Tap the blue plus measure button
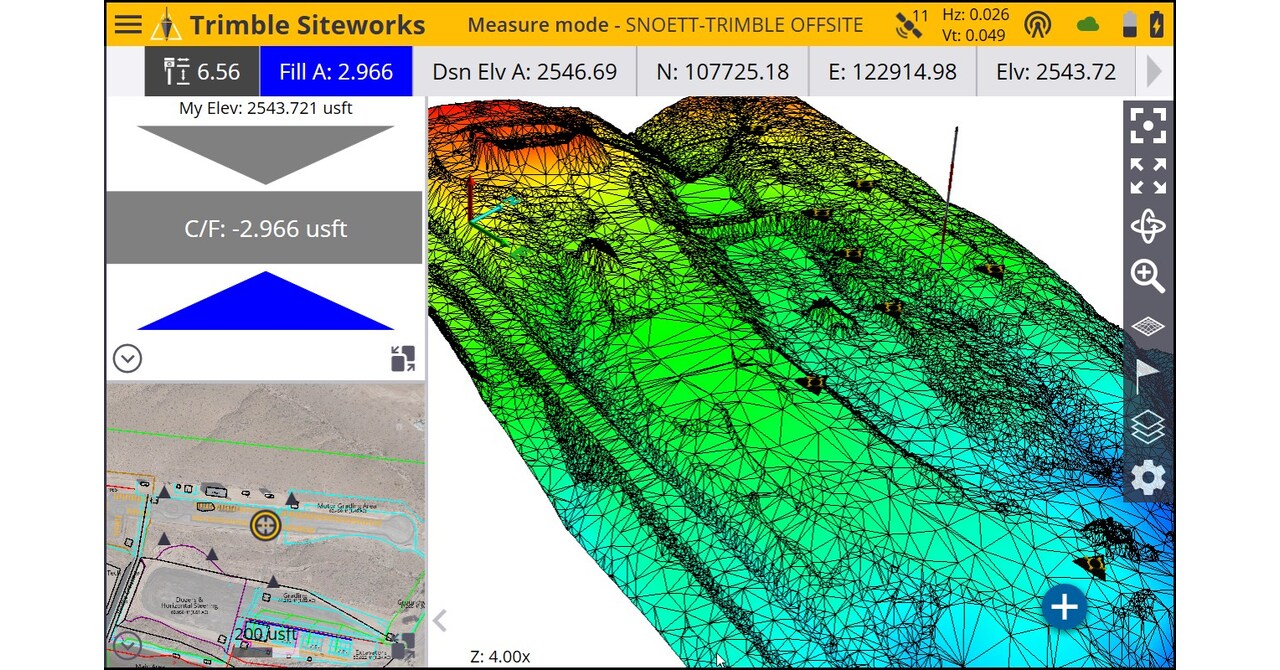This screenshot has width=1280, height=670. 1064,606
